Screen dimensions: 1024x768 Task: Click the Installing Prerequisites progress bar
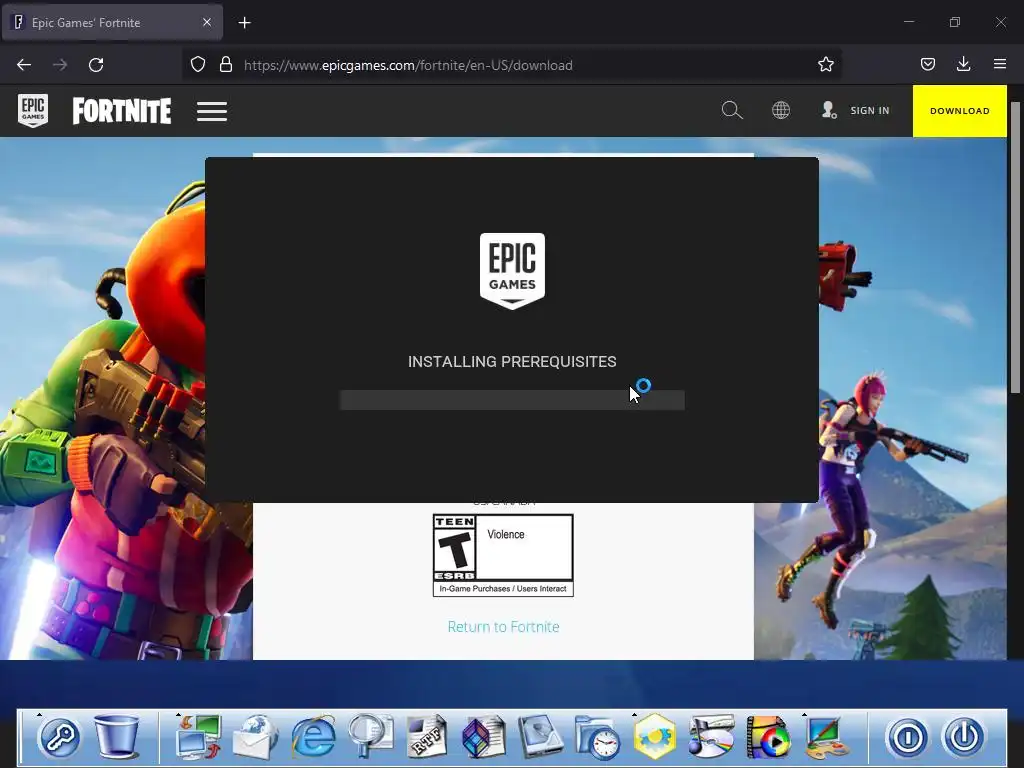point(512,400)
